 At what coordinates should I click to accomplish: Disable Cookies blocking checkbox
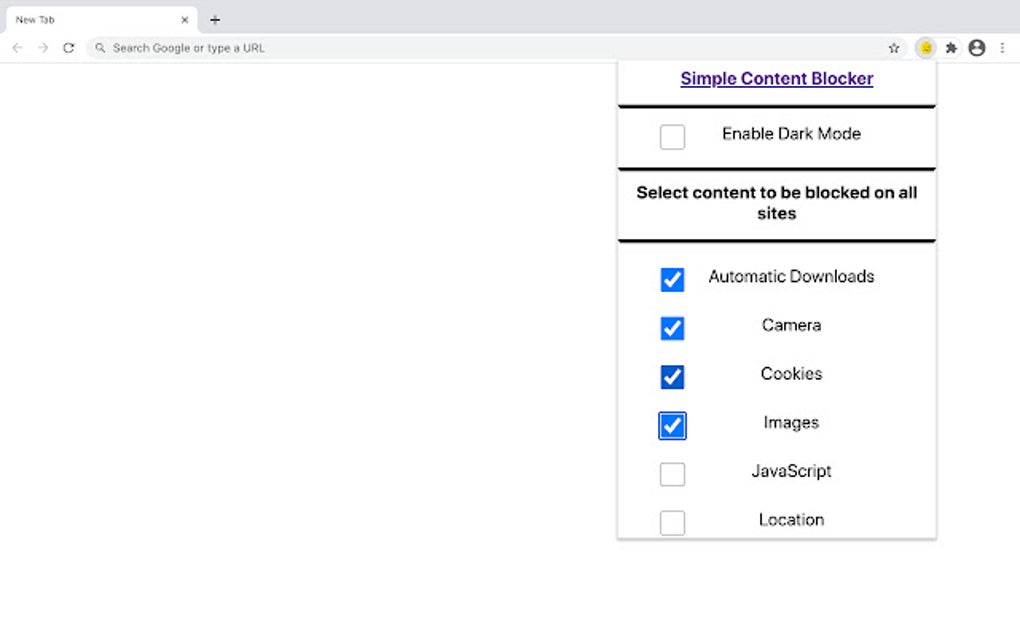(x=671, y=377)
